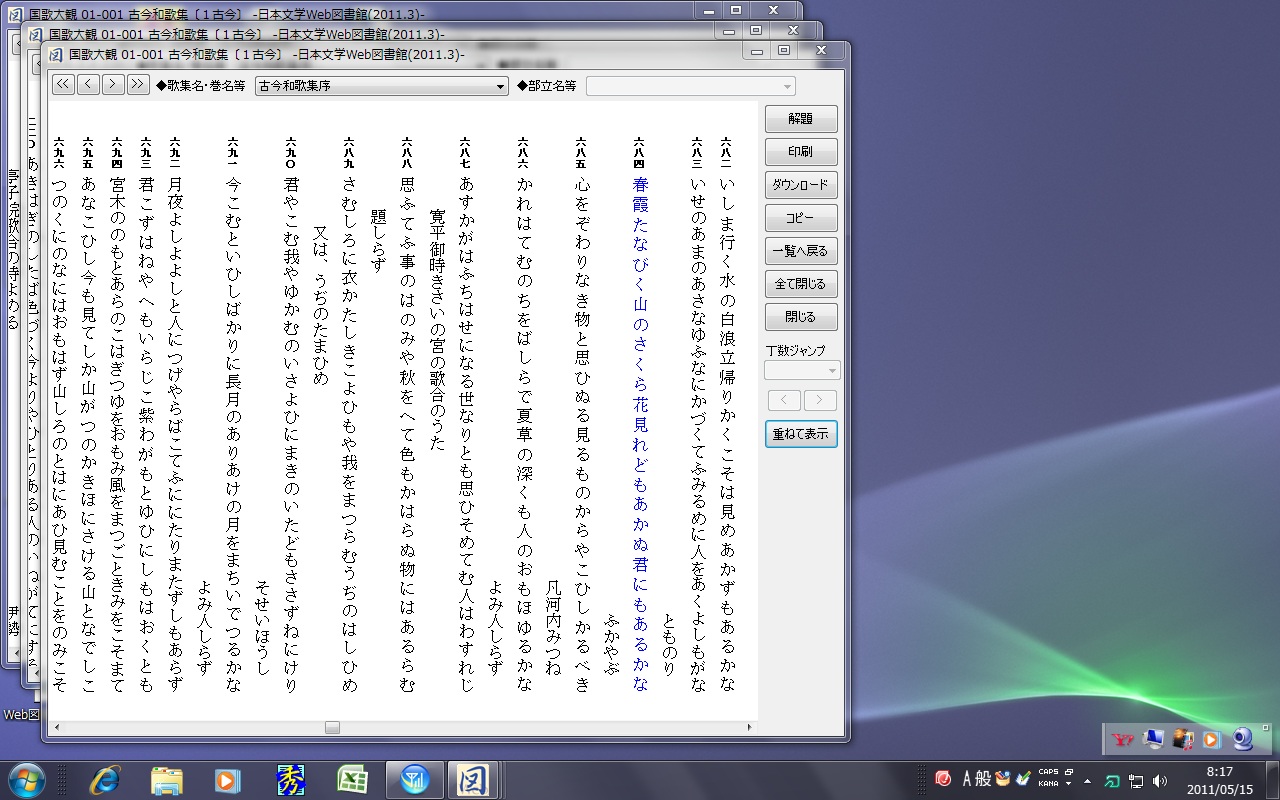Open the 秀丸 editor taskbar icon

pos(290,780)
